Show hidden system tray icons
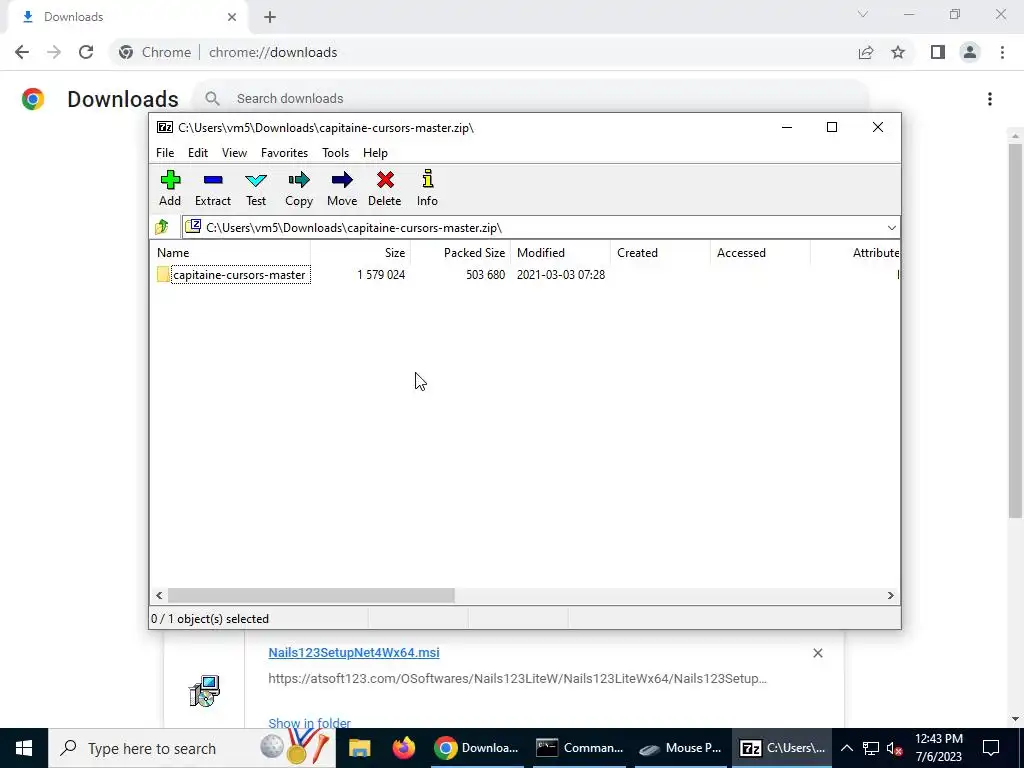This screenshot has height=768, width=1024. (846, 748)
